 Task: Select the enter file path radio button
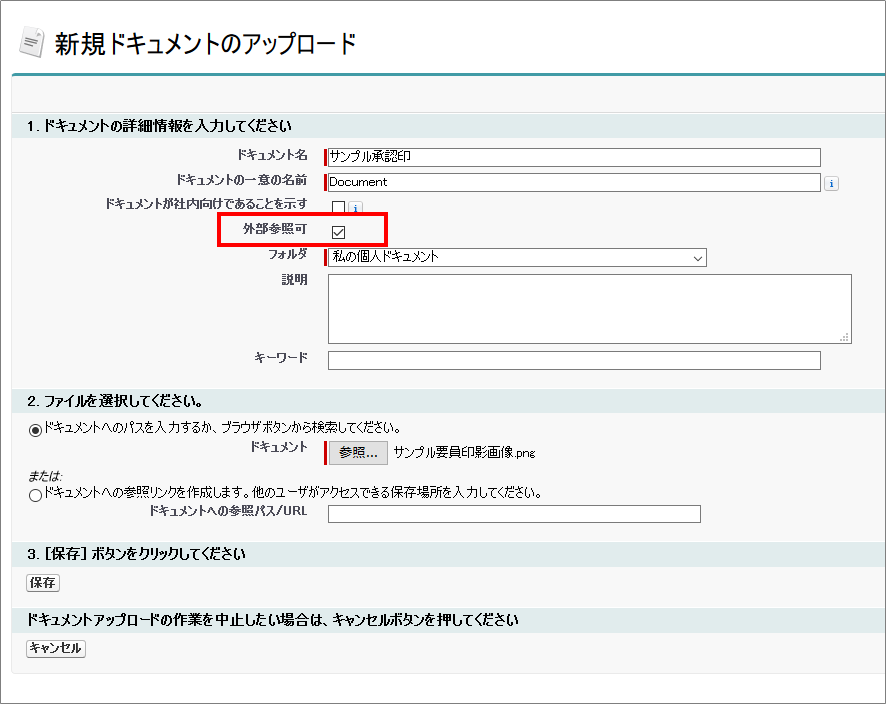36,430
